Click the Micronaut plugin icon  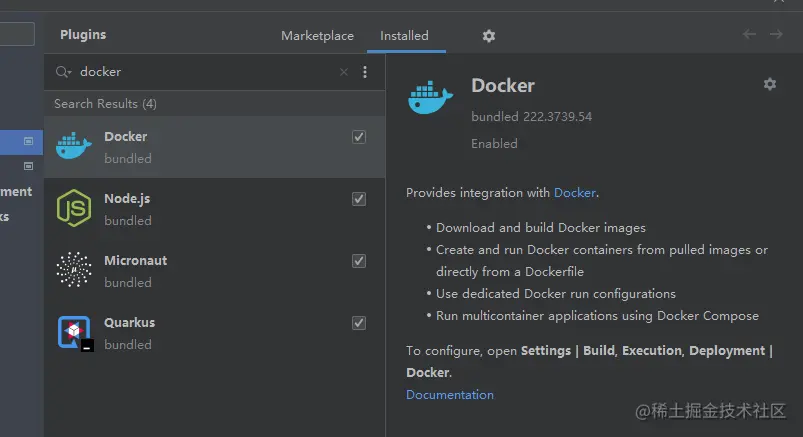(74, 270)
